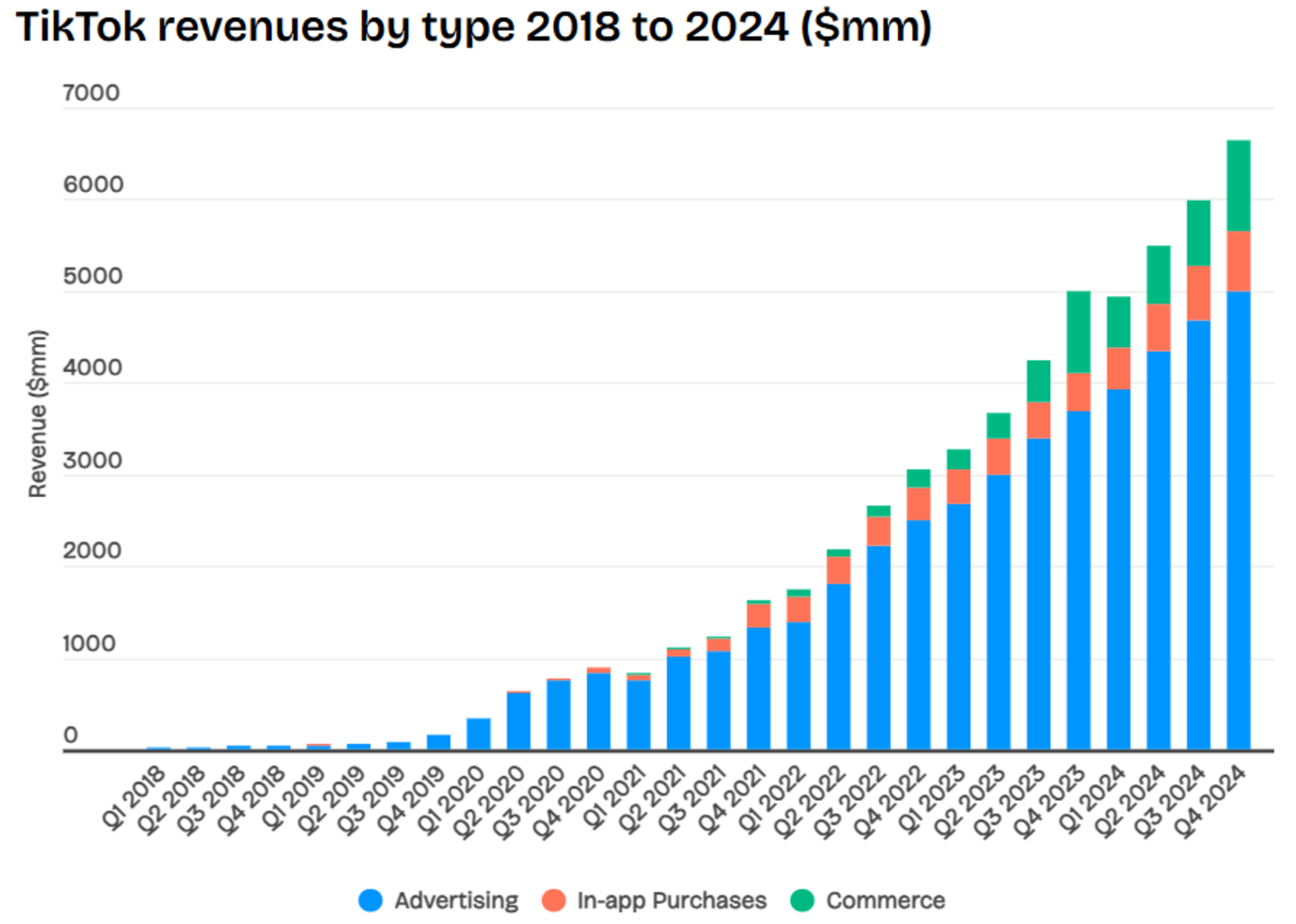Click the Revenue ($mm) y-axis title
This screenshot has height=924, width=1296.
pos(37,413)
